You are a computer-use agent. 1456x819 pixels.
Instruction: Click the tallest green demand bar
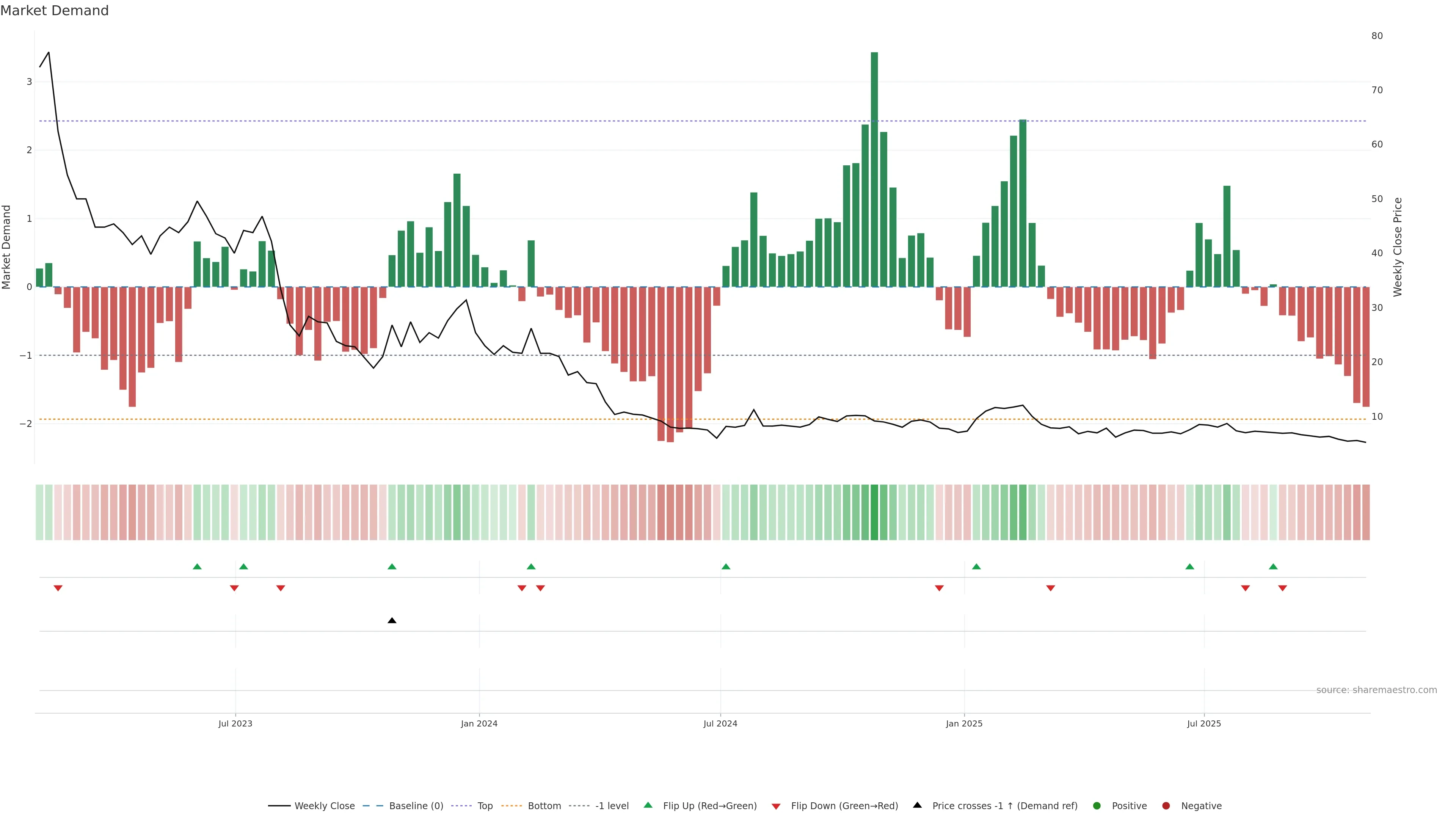tap(874, 169)
